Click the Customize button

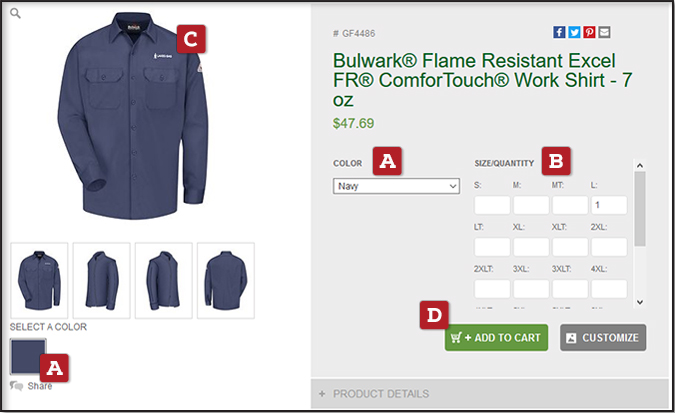pos(603,338)
